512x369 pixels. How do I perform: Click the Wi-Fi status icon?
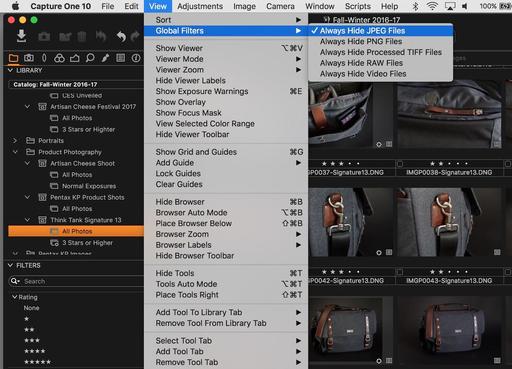pyautogui.click(x=432, y=6)
